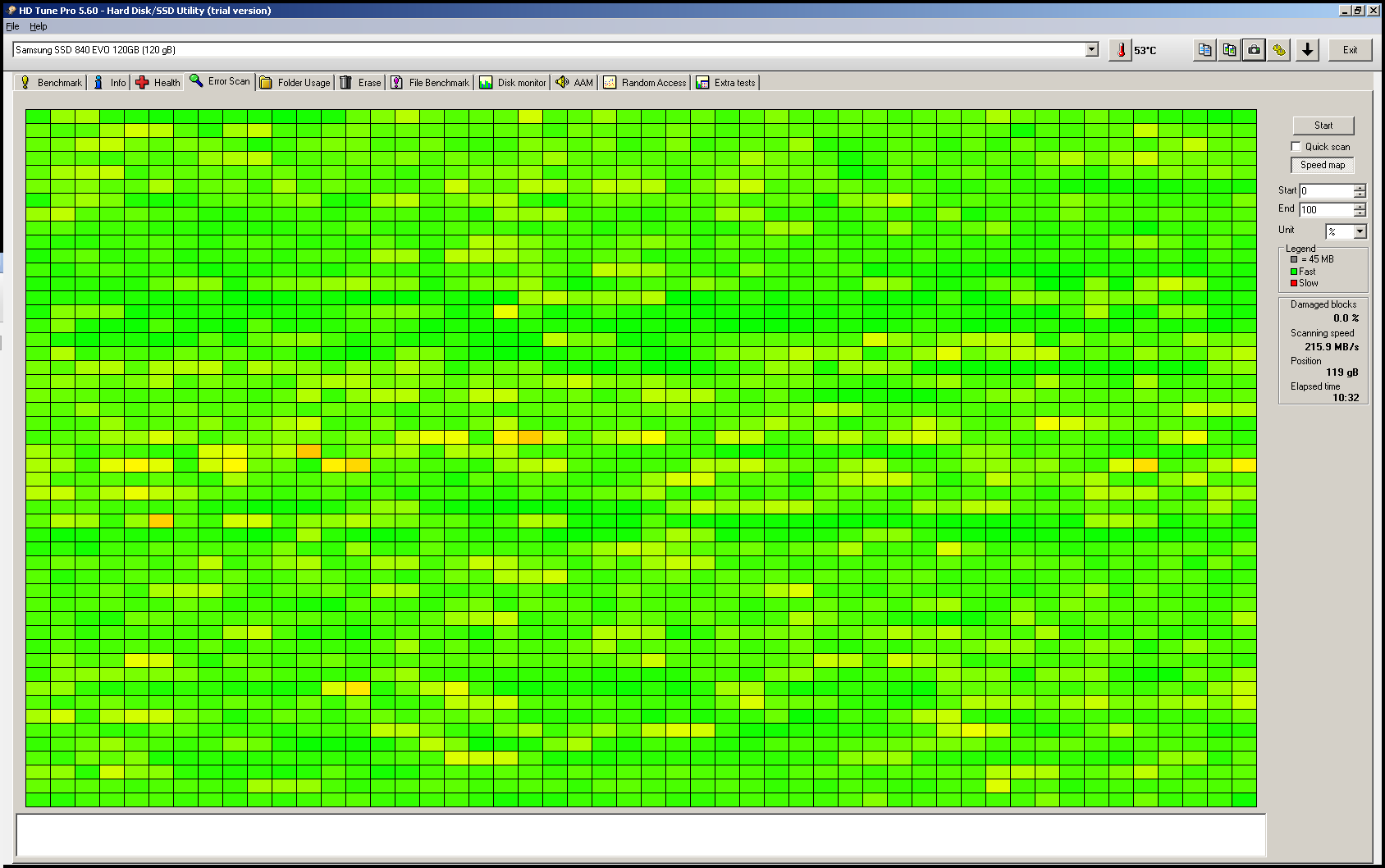This screenshot has height=868, width=1385.
Task: Click the black down-arrow toolbar button
Action: 1308,50
